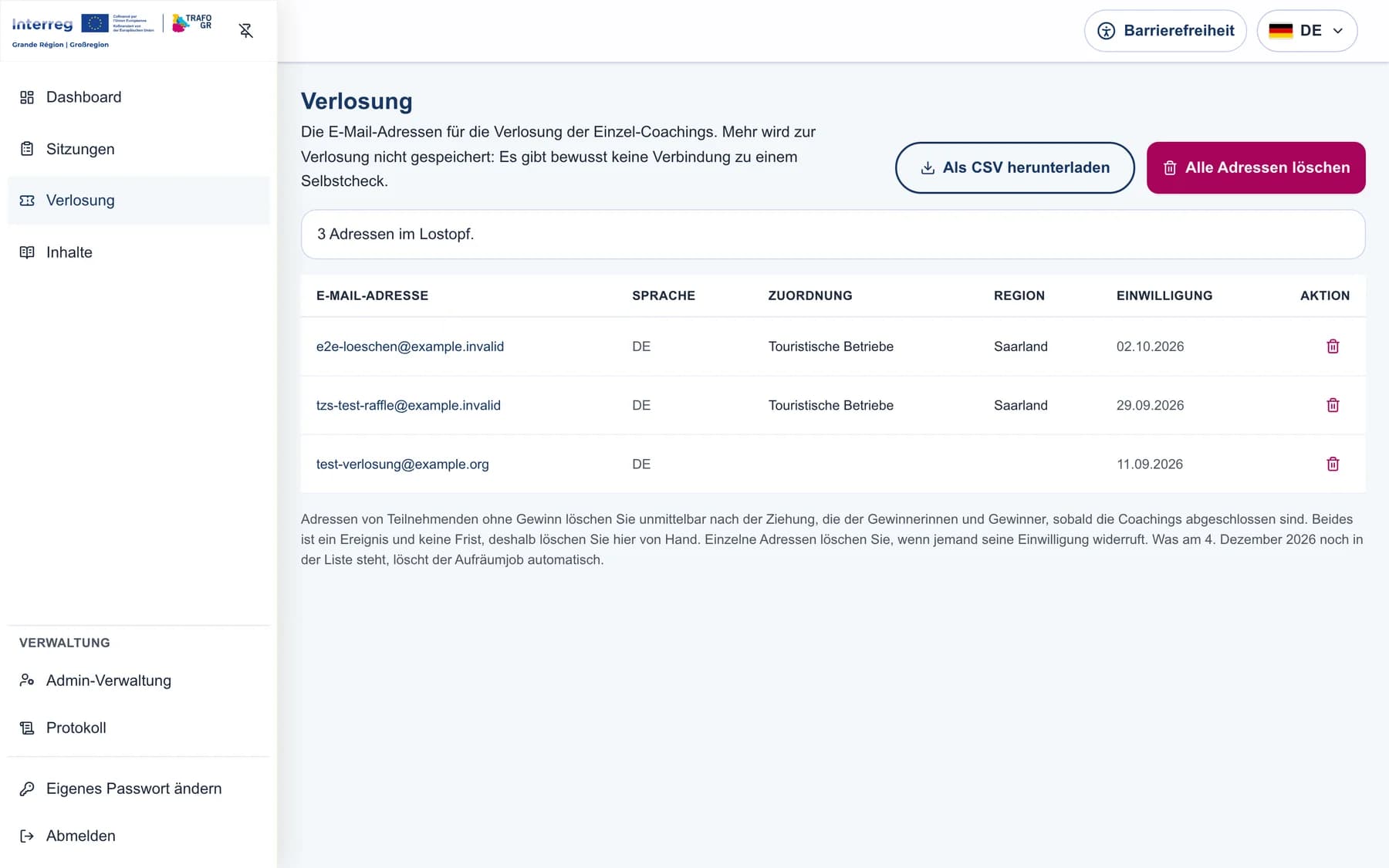Image resolution: width=1389 pixels, height=868 pixels.
Task: Select the email tzs-test-raffle@example.invalid
Action: coord(408,405)
